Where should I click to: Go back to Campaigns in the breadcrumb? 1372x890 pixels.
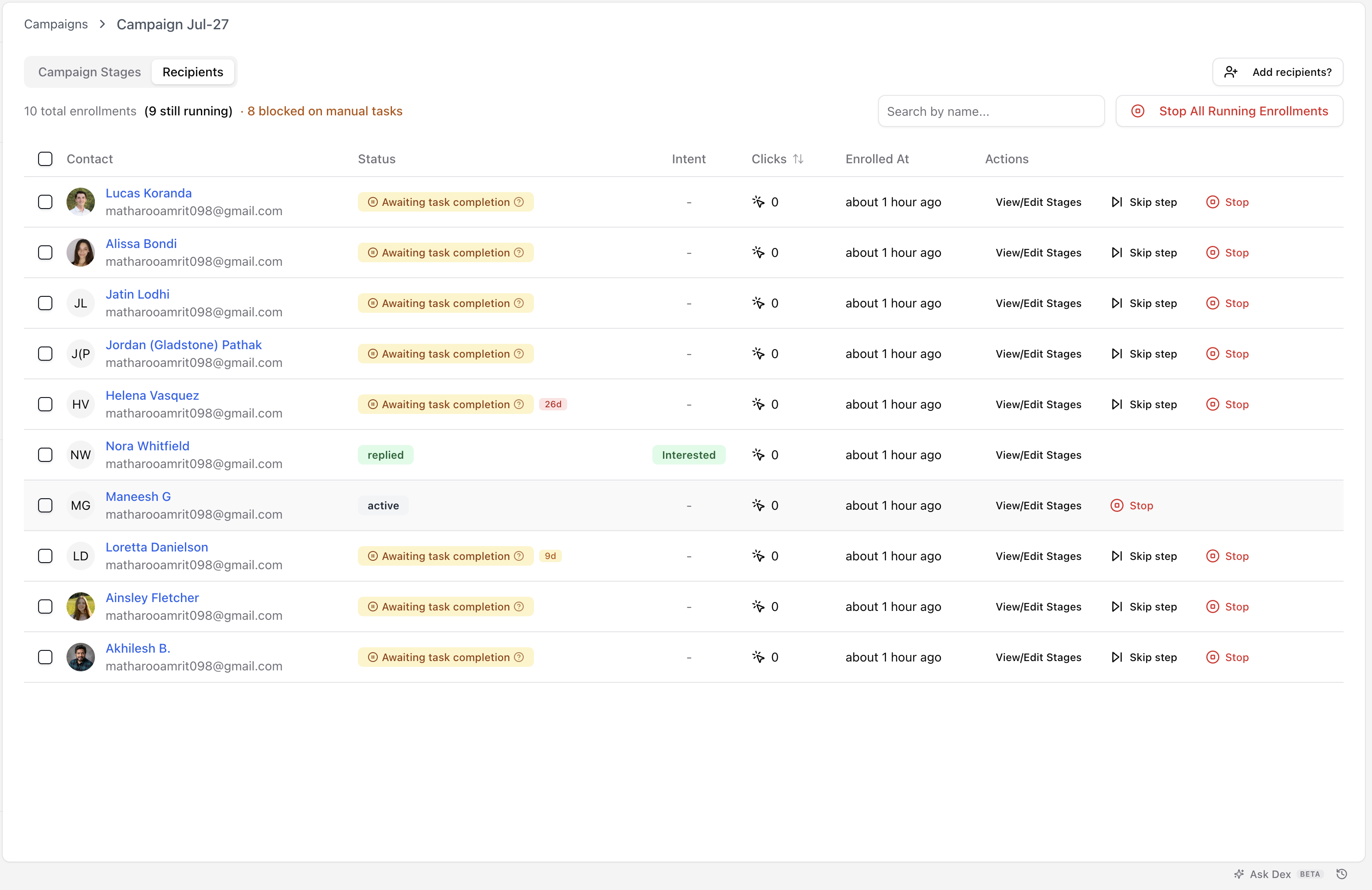(56, 24)
